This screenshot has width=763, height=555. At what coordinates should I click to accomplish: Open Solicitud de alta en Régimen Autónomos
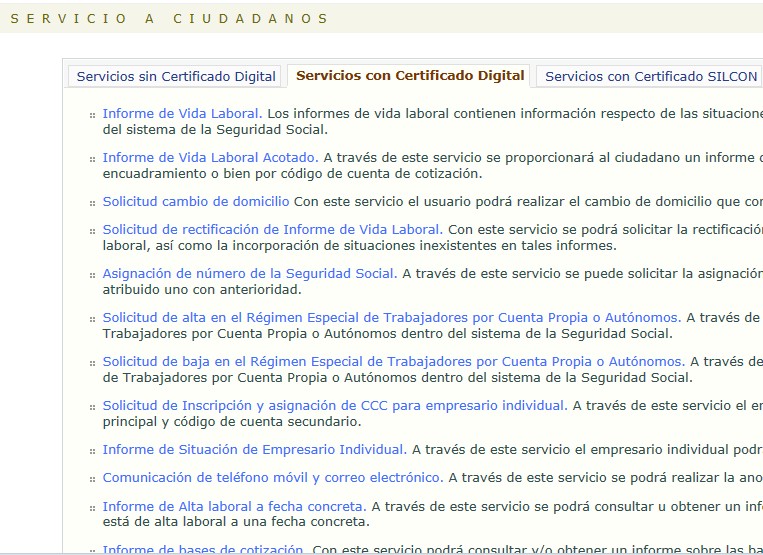(x=391, y=318)
